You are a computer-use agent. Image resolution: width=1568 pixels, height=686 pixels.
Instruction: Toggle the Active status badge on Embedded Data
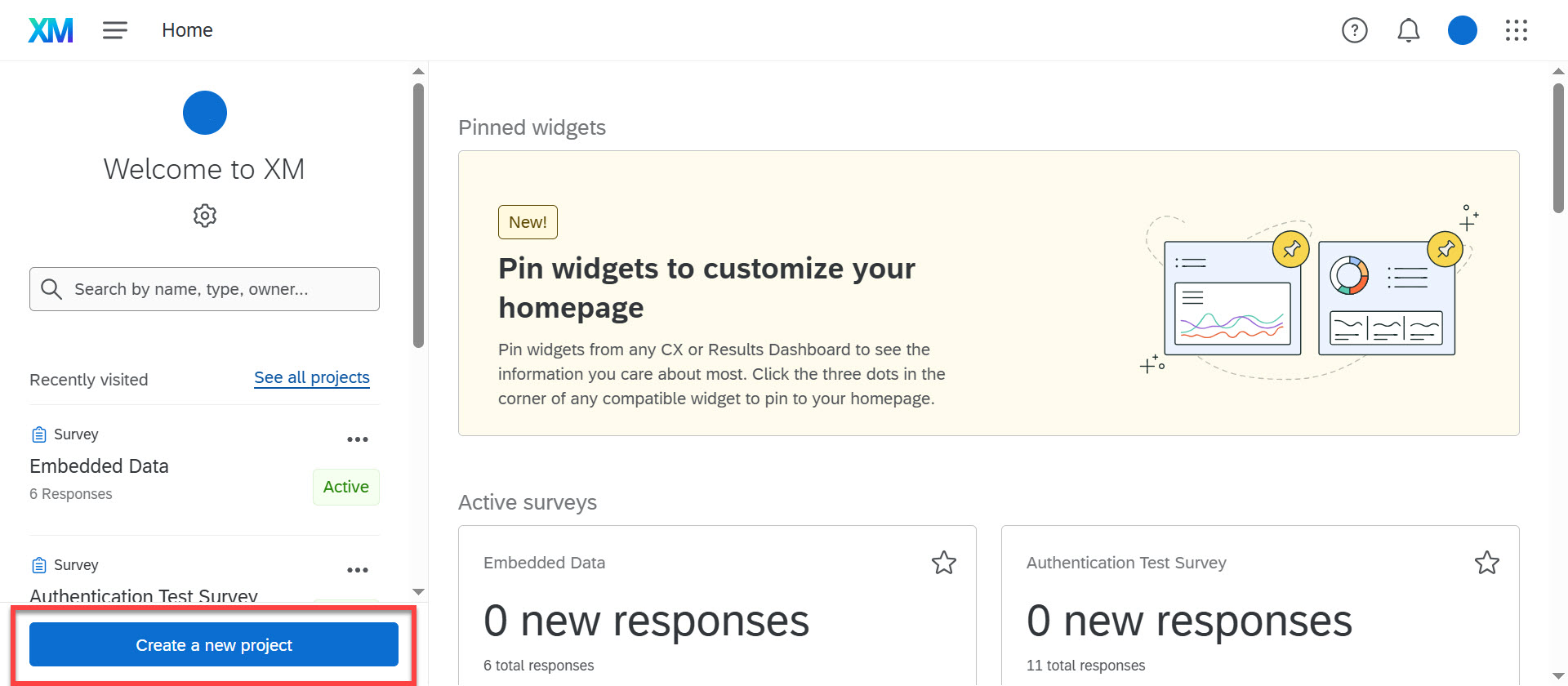click(x=345, y=486)
